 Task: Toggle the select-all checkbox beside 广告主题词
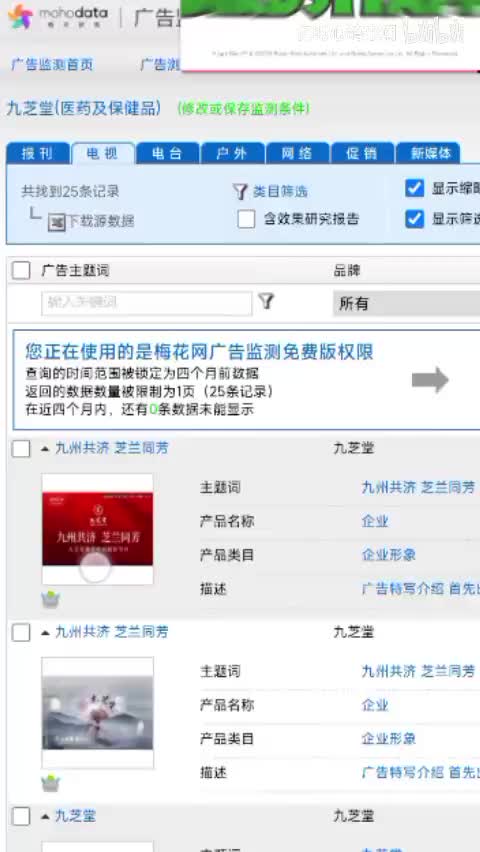[x=21, y=270]
